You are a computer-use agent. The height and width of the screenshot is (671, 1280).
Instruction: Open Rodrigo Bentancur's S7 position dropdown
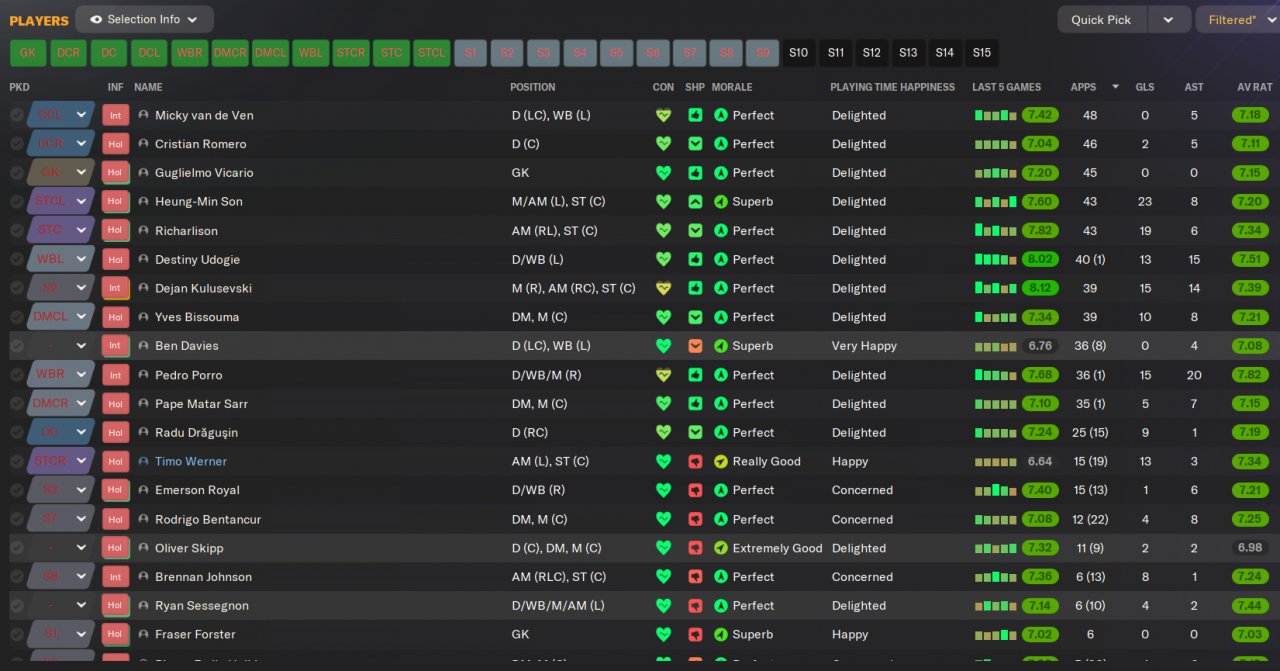[61, 519]
